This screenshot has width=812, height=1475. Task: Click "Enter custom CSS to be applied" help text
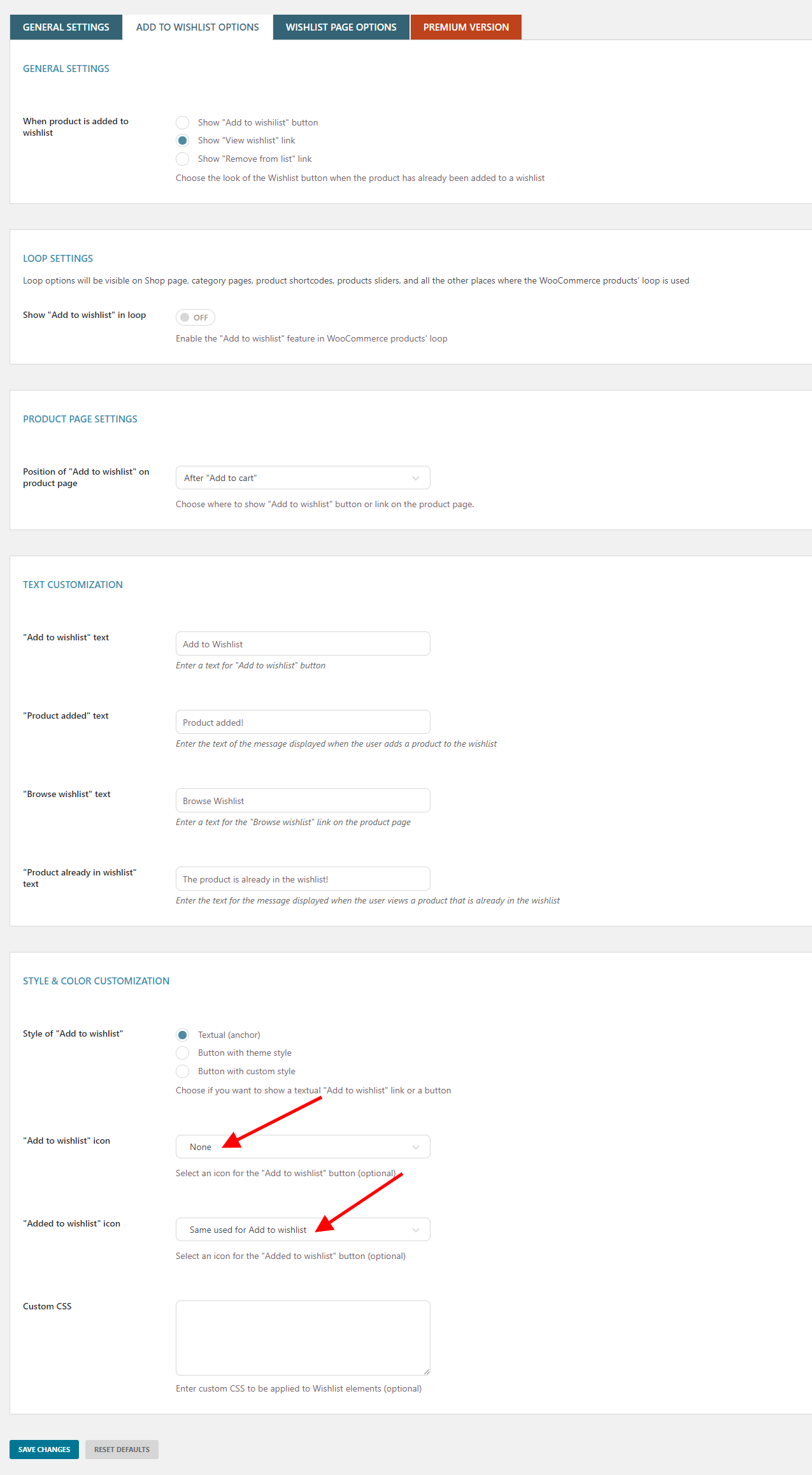pos(299,1388)
